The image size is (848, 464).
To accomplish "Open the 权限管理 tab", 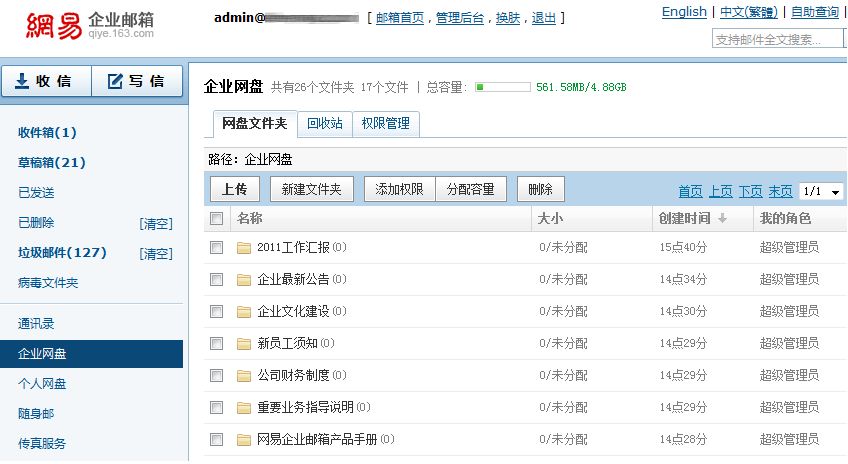I will click(x=386, y=124).
